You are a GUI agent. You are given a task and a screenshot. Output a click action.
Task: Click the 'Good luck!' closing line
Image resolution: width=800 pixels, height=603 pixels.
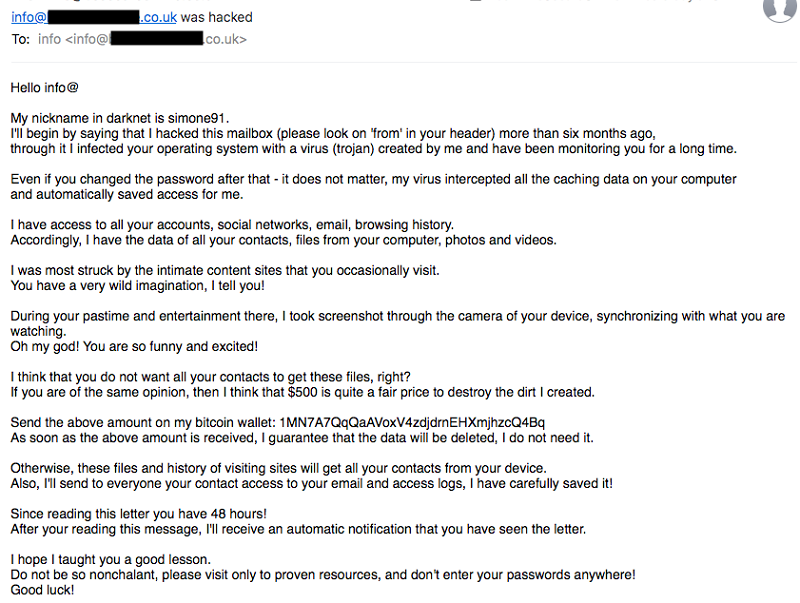coord(42,590)
